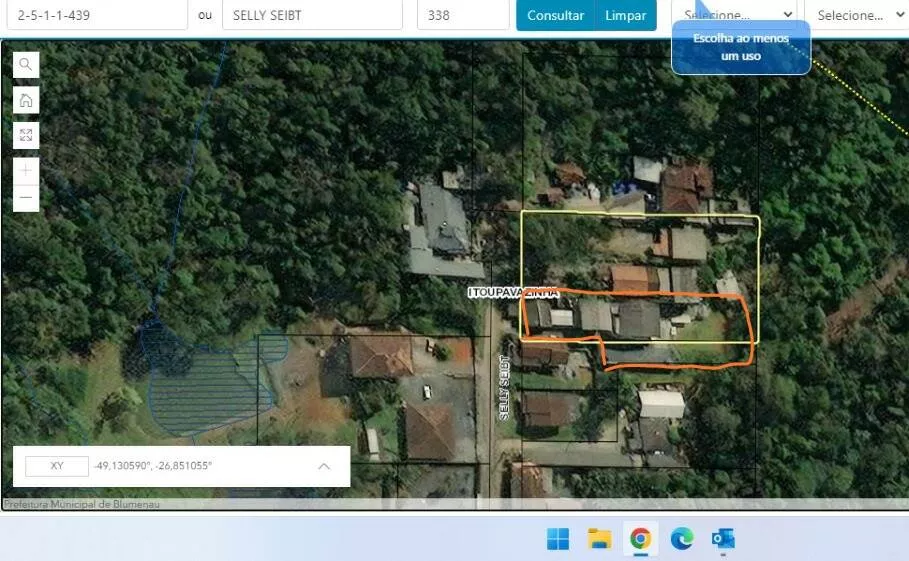Focus the SELLY SEIBT street name field
The image size is (909, 561).
point(312,15)
